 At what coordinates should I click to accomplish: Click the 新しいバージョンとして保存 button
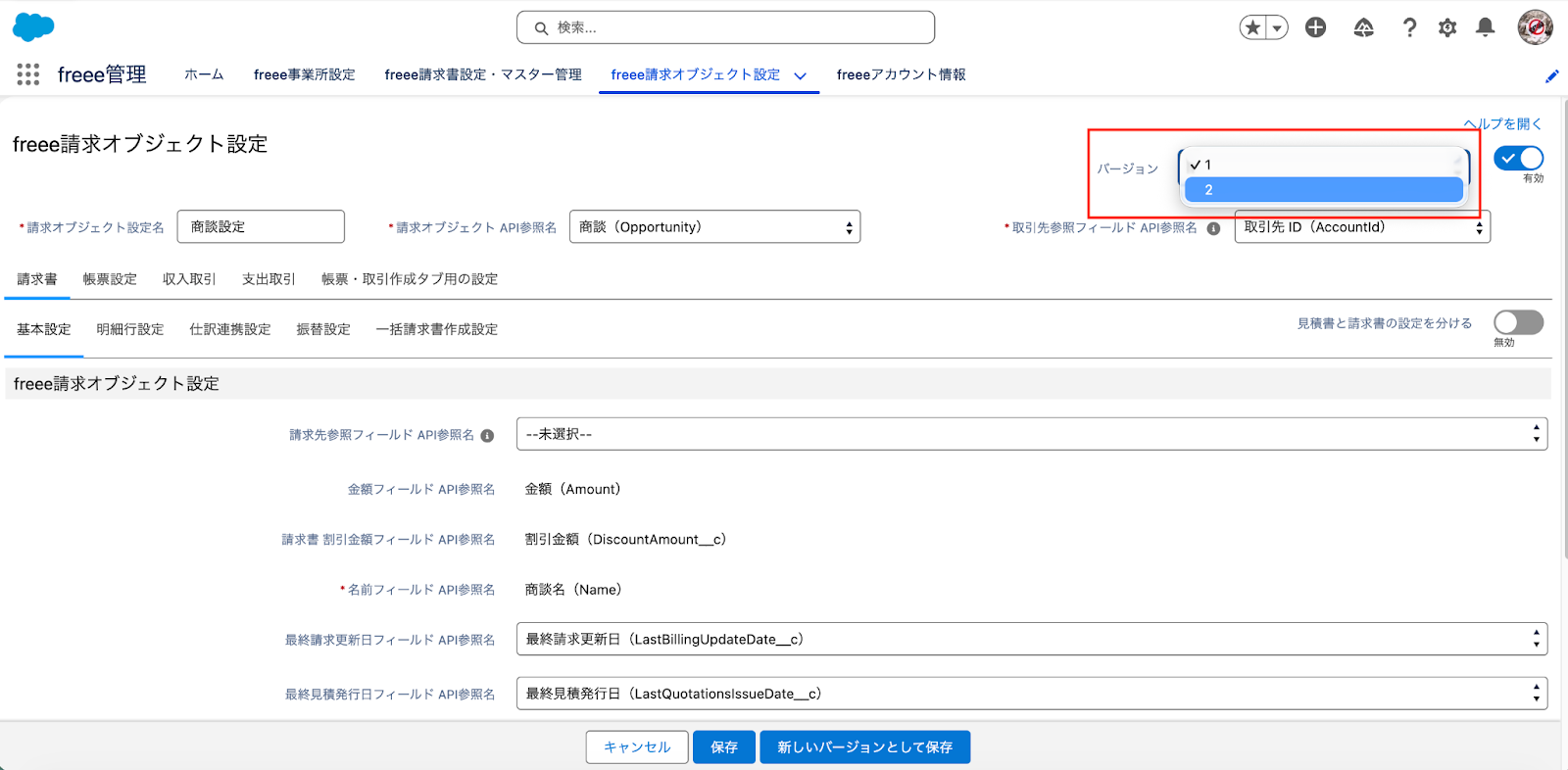point(865,747)
